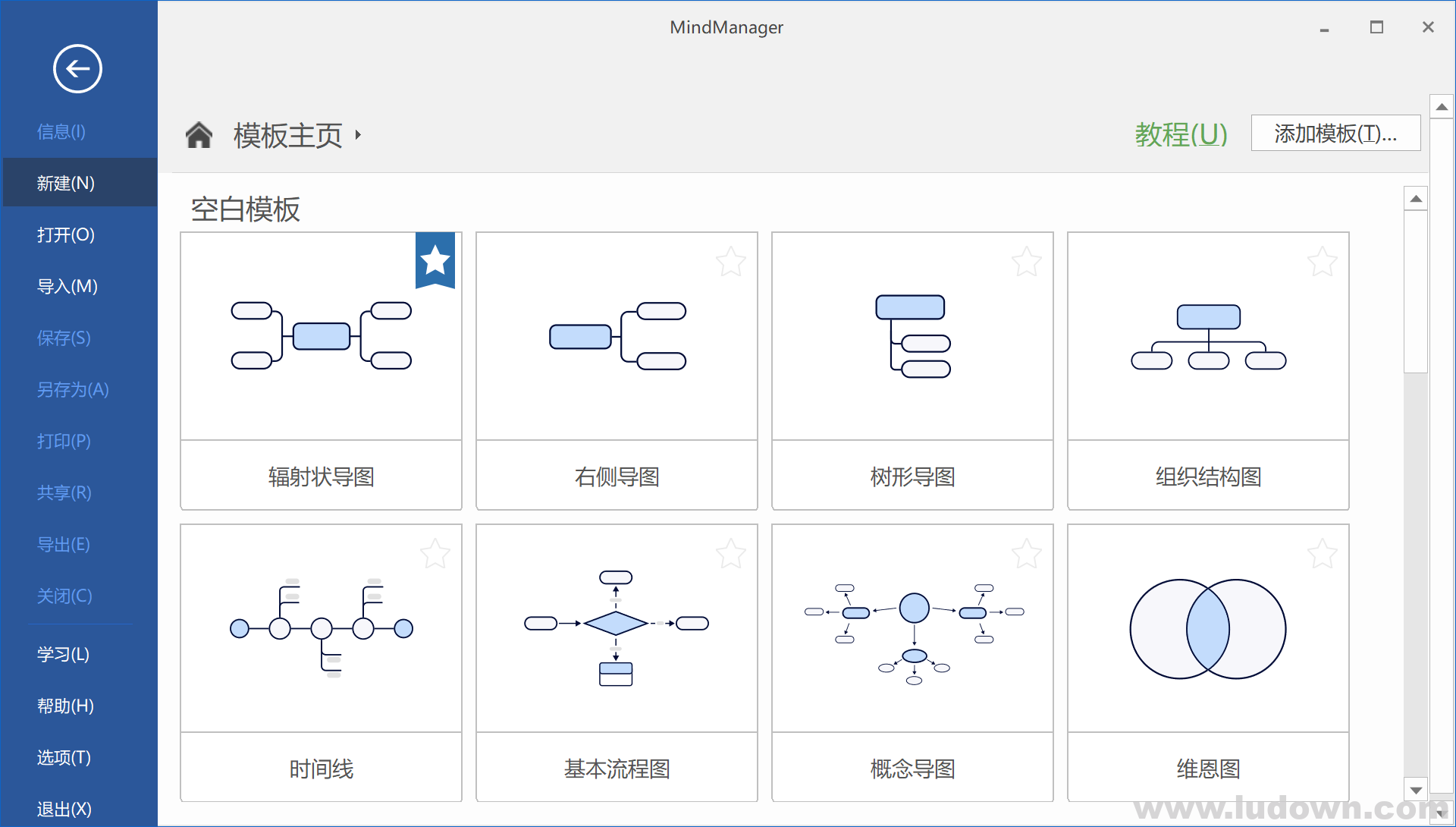Click the 添加模板(T)... button
1456x827 pixels.
coord(1335,134)
